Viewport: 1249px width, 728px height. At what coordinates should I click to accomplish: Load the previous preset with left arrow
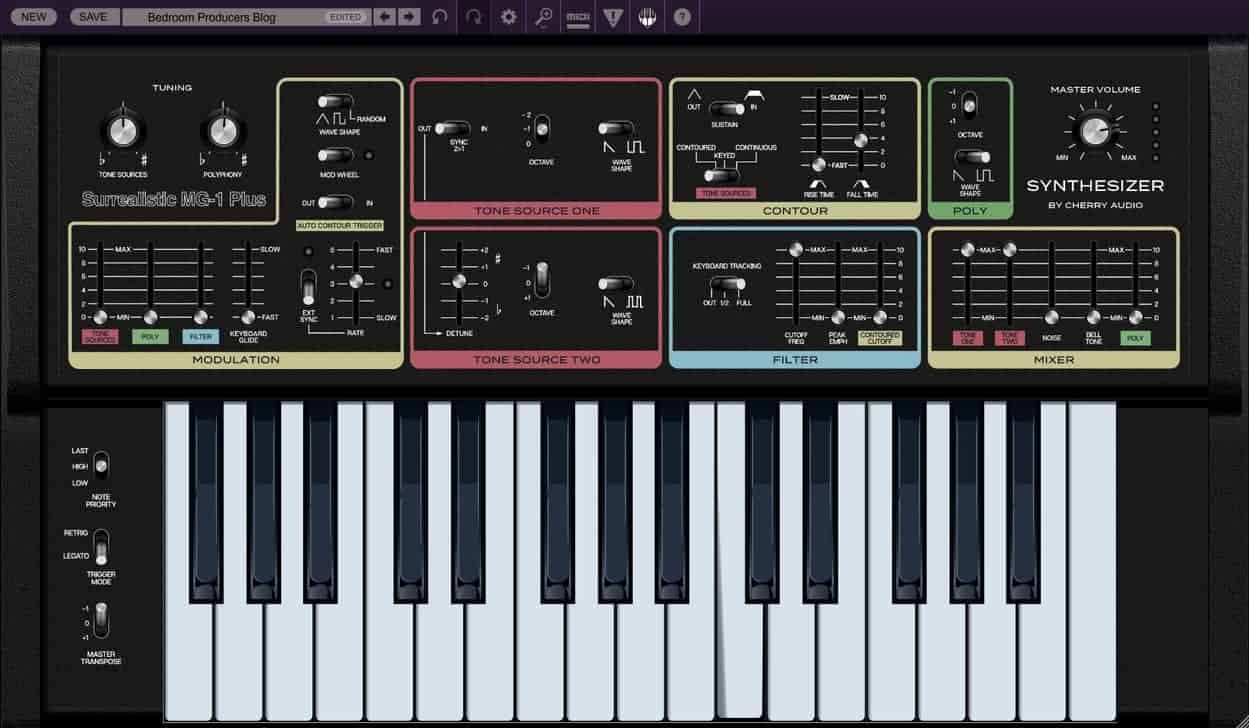[x=385, y=17]
